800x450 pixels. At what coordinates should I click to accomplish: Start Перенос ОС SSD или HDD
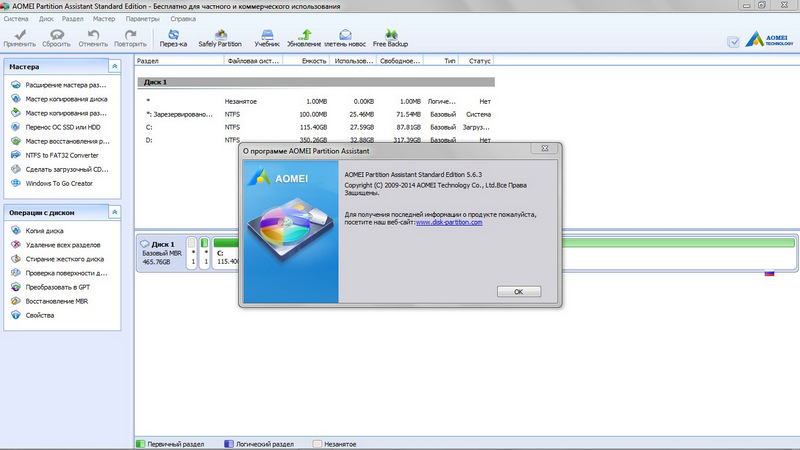coord(63,127)
